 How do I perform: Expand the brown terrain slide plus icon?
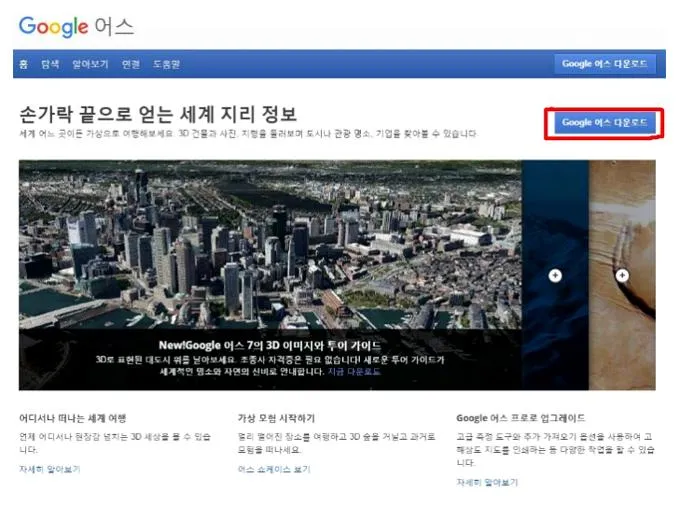click(622, 275)
